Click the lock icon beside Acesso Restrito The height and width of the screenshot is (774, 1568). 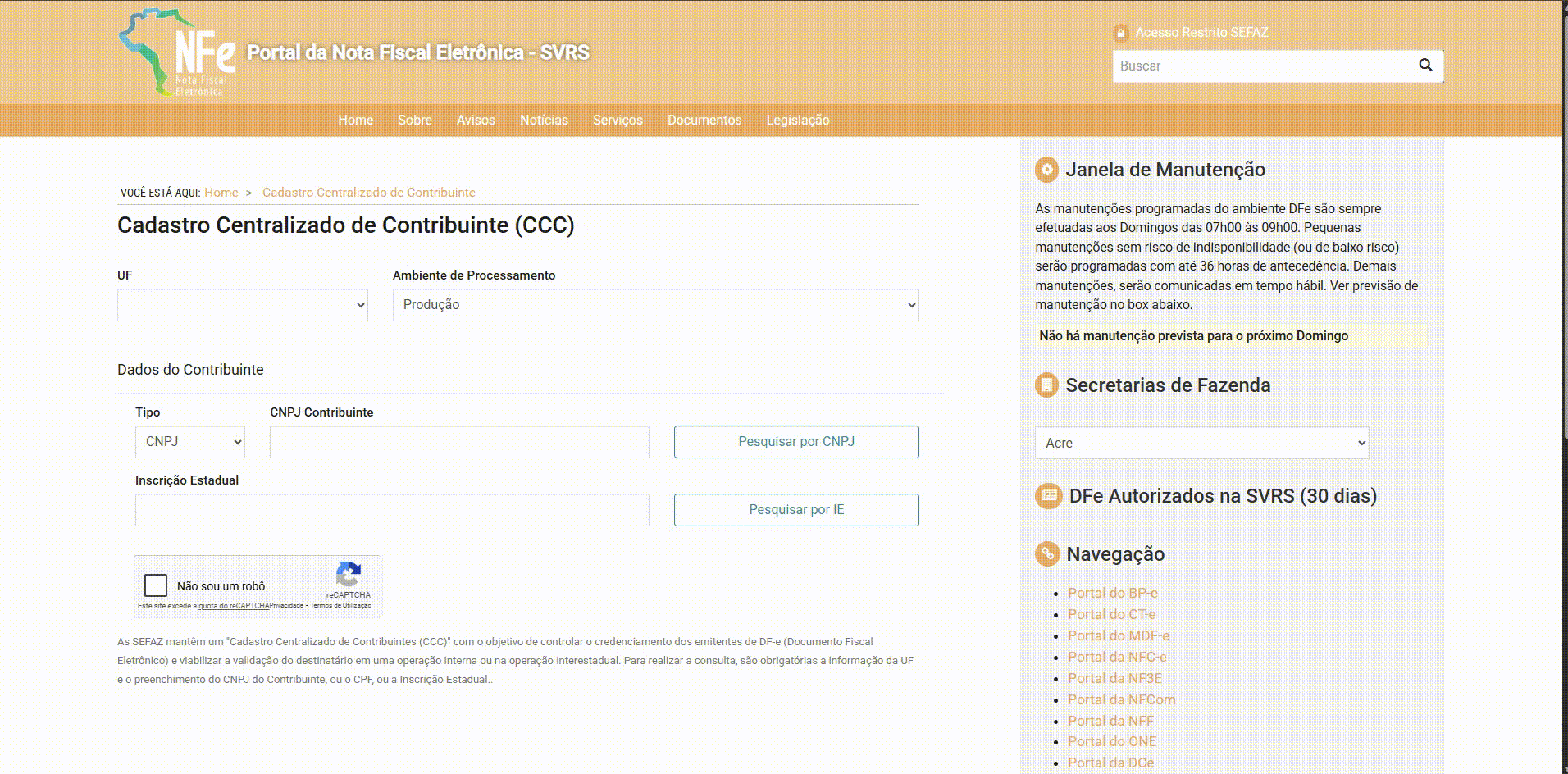1120,33
